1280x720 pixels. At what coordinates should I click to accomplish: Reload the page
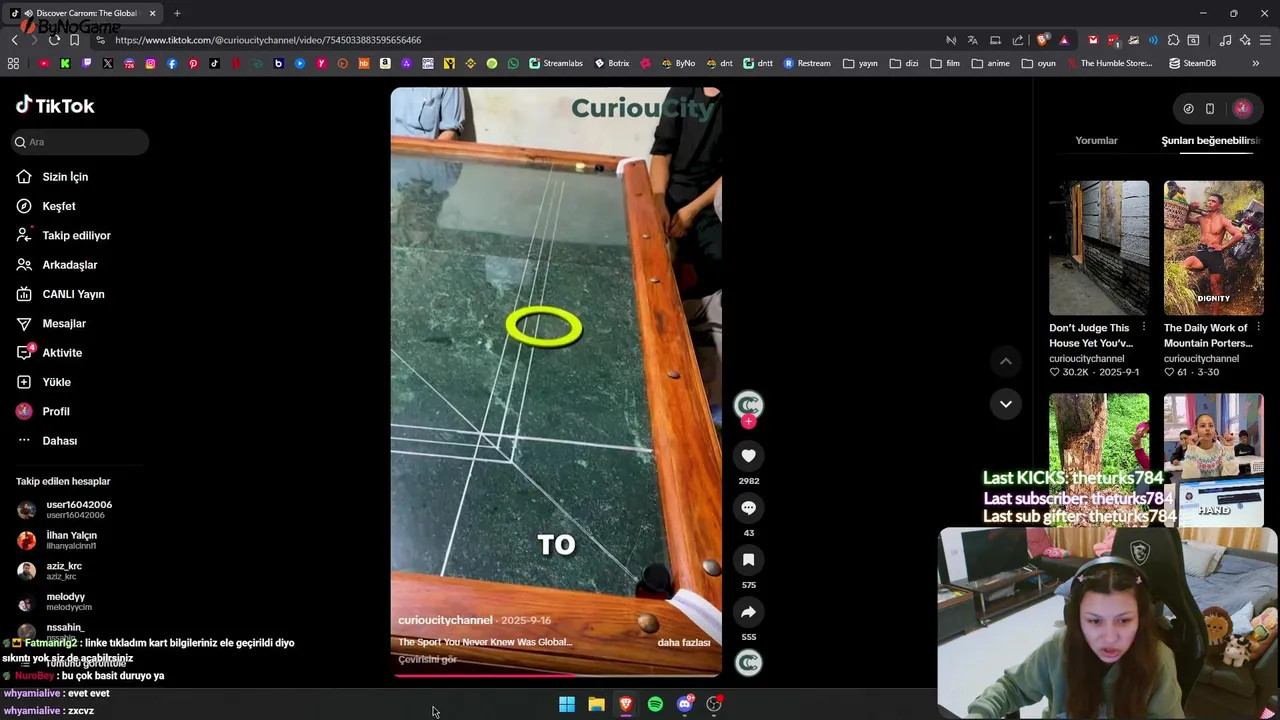tap(54, 40)
